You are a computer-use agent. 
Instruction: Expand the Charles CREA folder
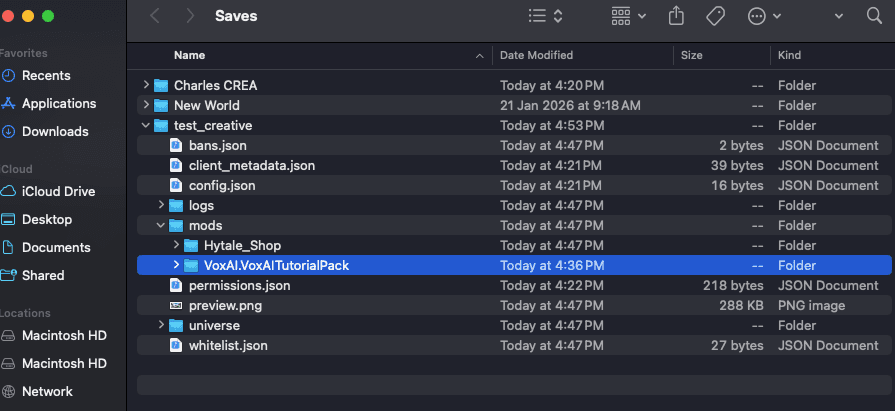[146, 85]
